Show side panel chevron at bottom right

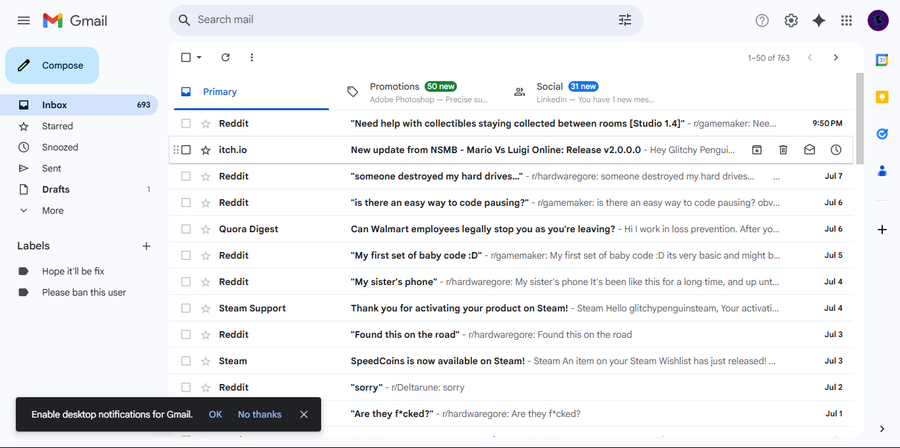pos(882,429)
